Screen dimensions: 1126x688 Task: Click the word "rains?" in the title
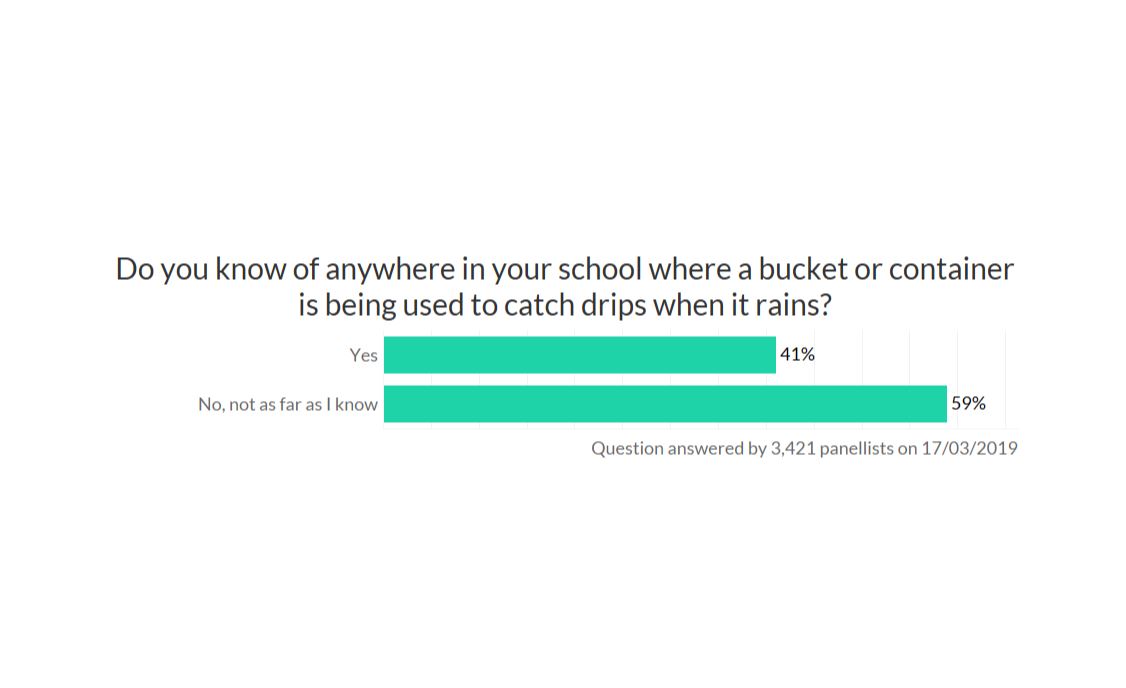(x=793, y=305)
